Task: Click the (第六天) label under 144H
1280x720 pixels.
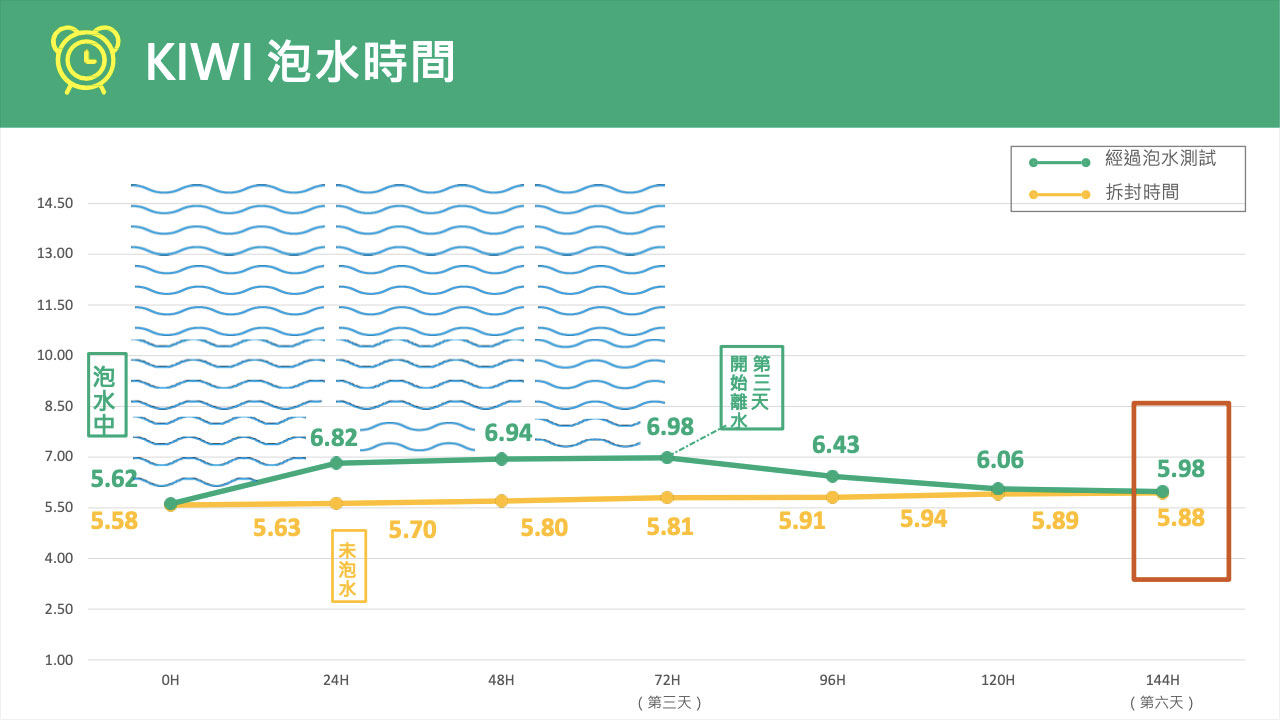Action: [x=1162, y=703]
